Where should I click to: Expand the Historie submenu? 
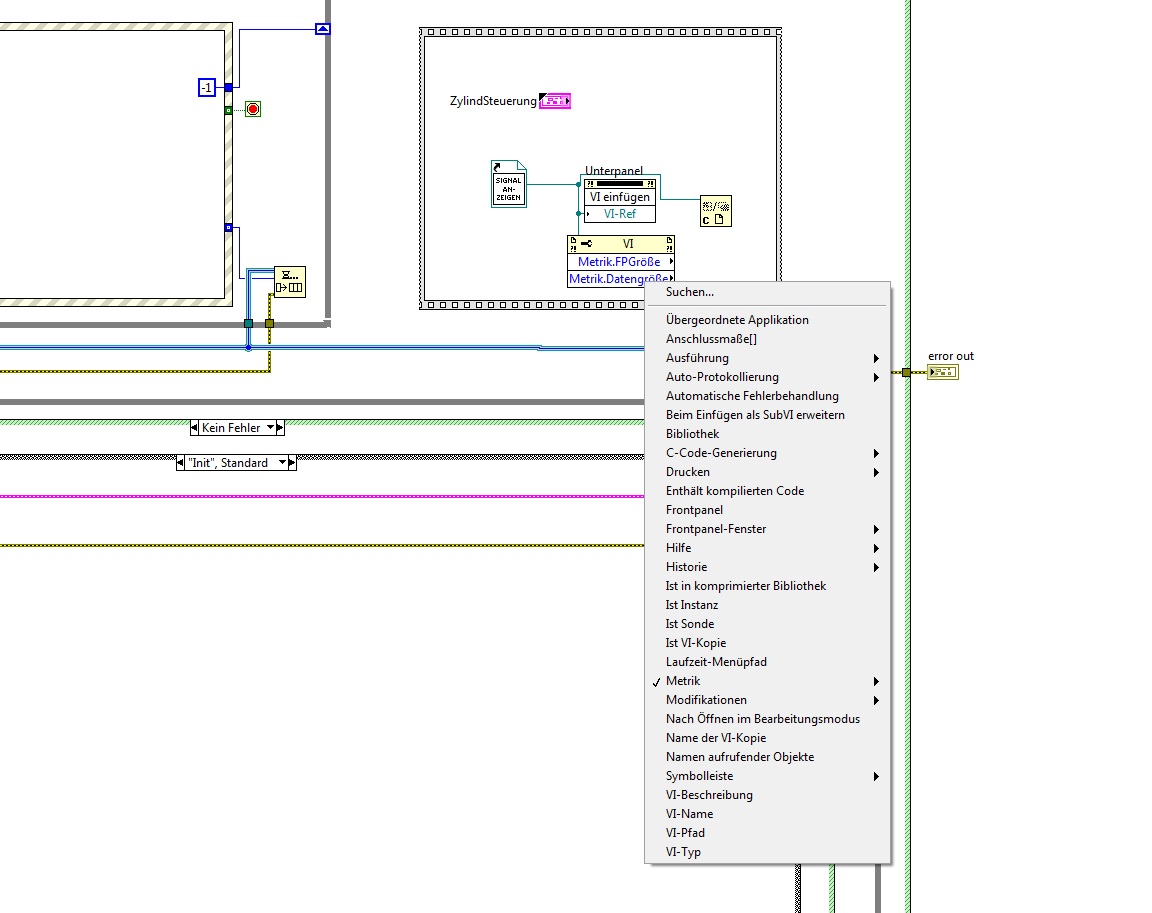pyautogui.click(x=767, y=567)
